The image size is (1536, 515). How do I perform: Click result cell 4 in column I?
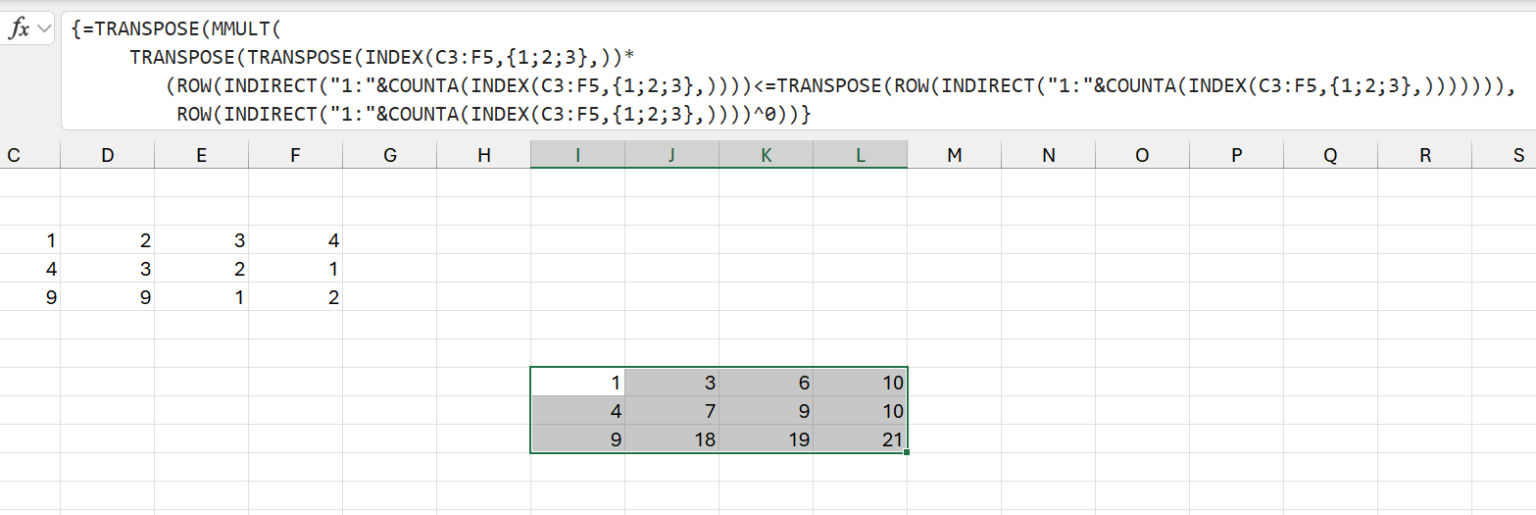point(577,411)
